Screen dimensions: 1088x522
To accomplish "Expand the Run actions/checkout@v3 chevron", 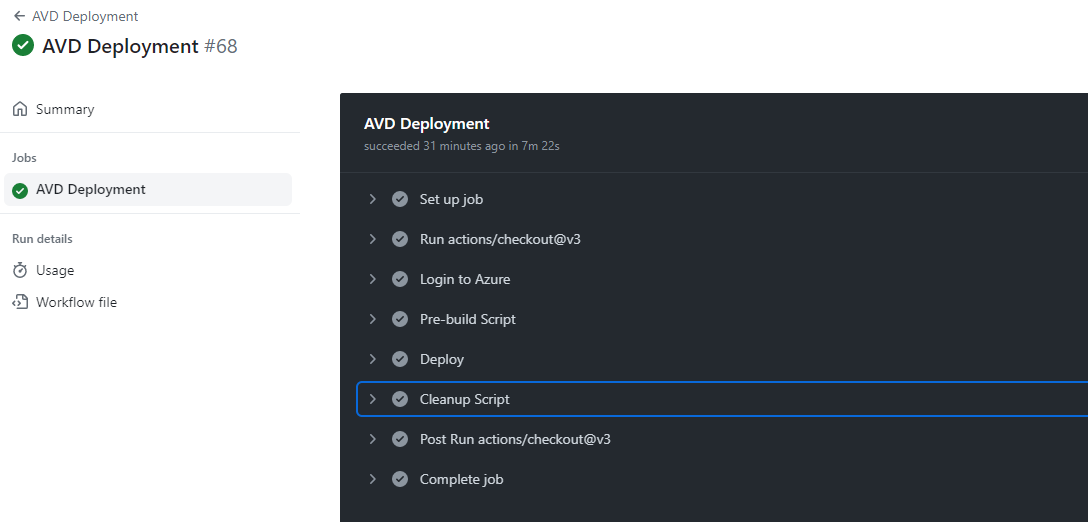I will tap(373, 239).
